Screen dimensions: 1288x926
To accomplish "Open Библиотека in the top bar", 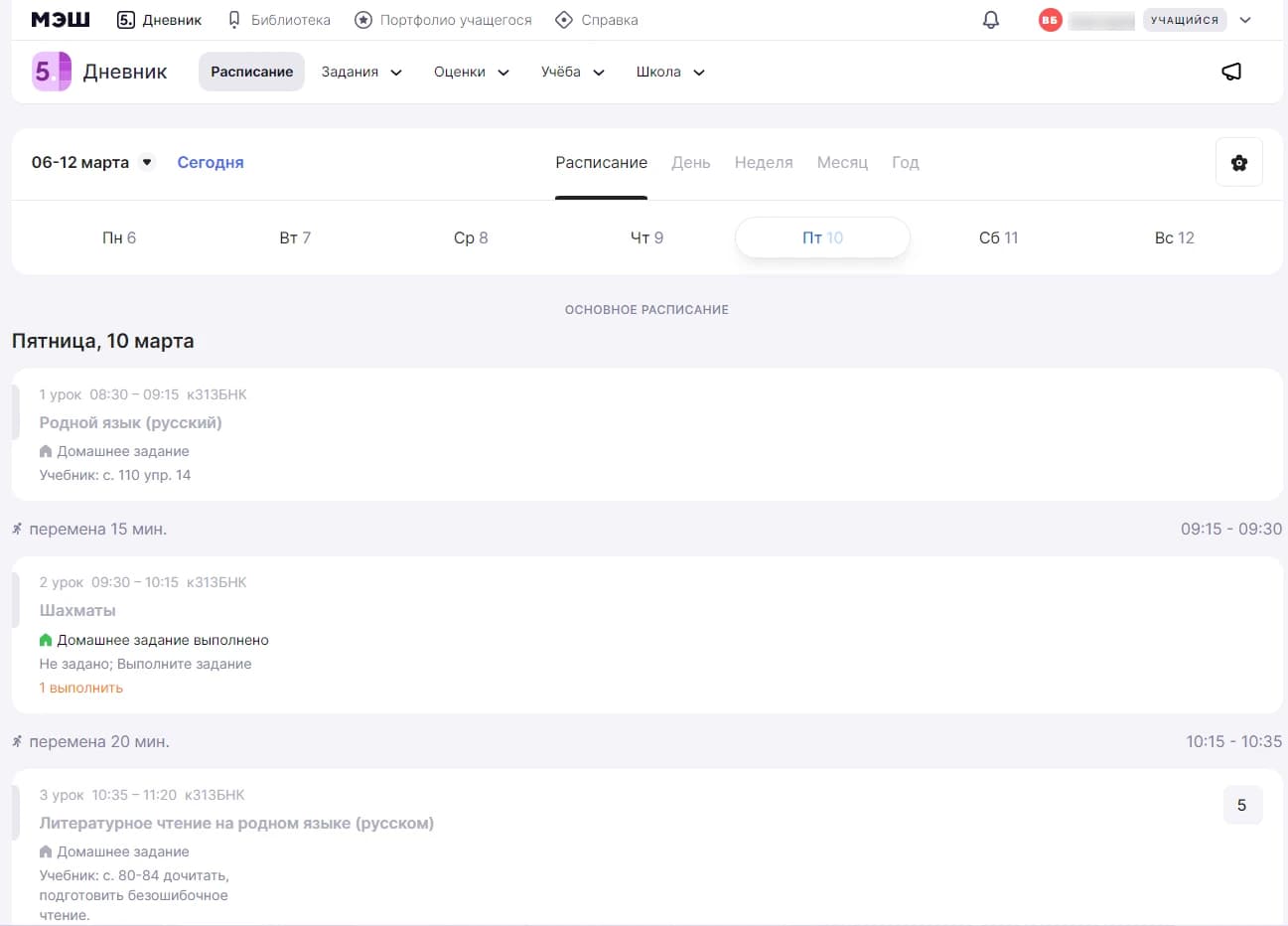I will click(x=279, y=20).
